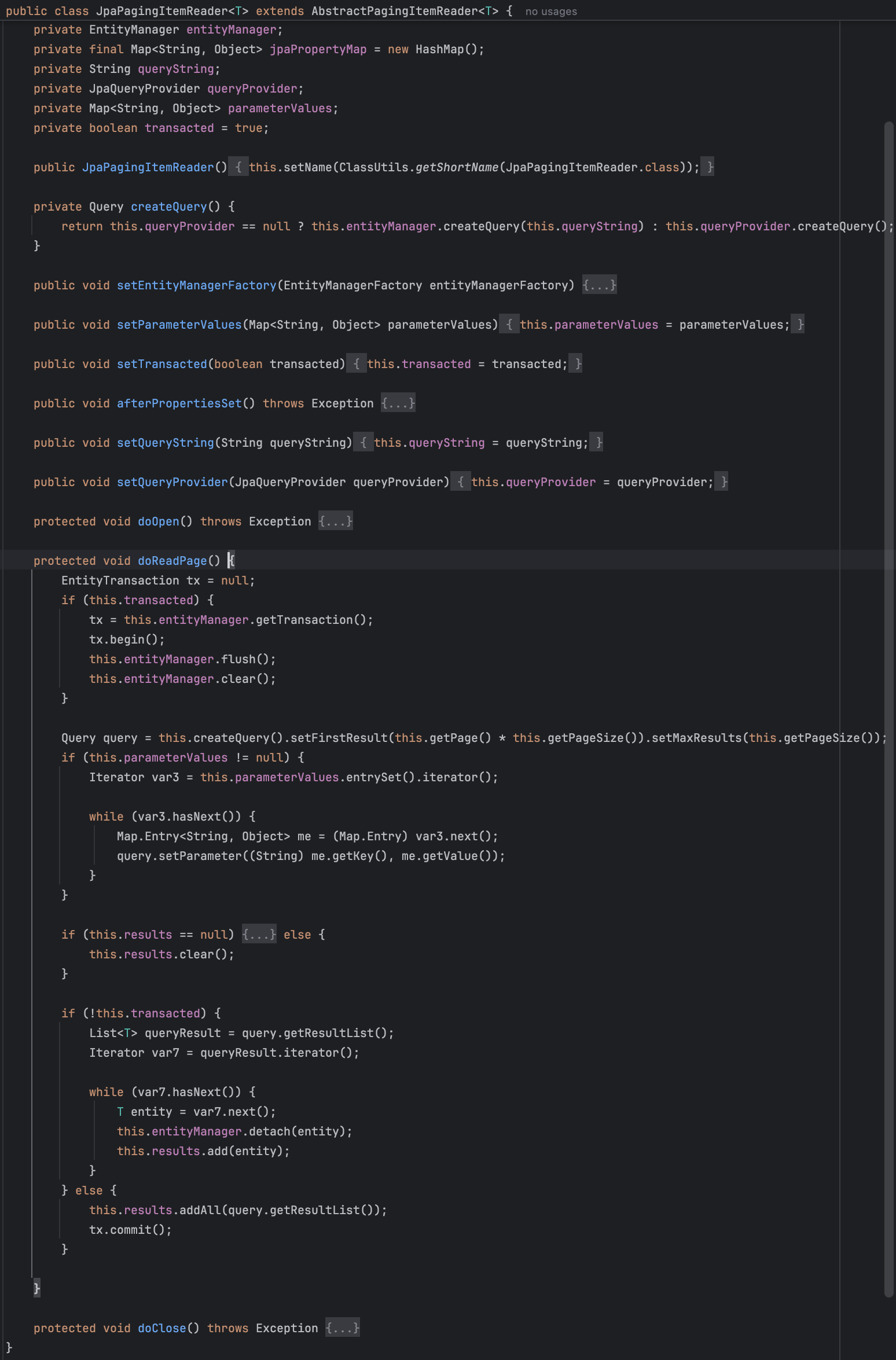Click this.results.addAll call

click(238, 1210)
